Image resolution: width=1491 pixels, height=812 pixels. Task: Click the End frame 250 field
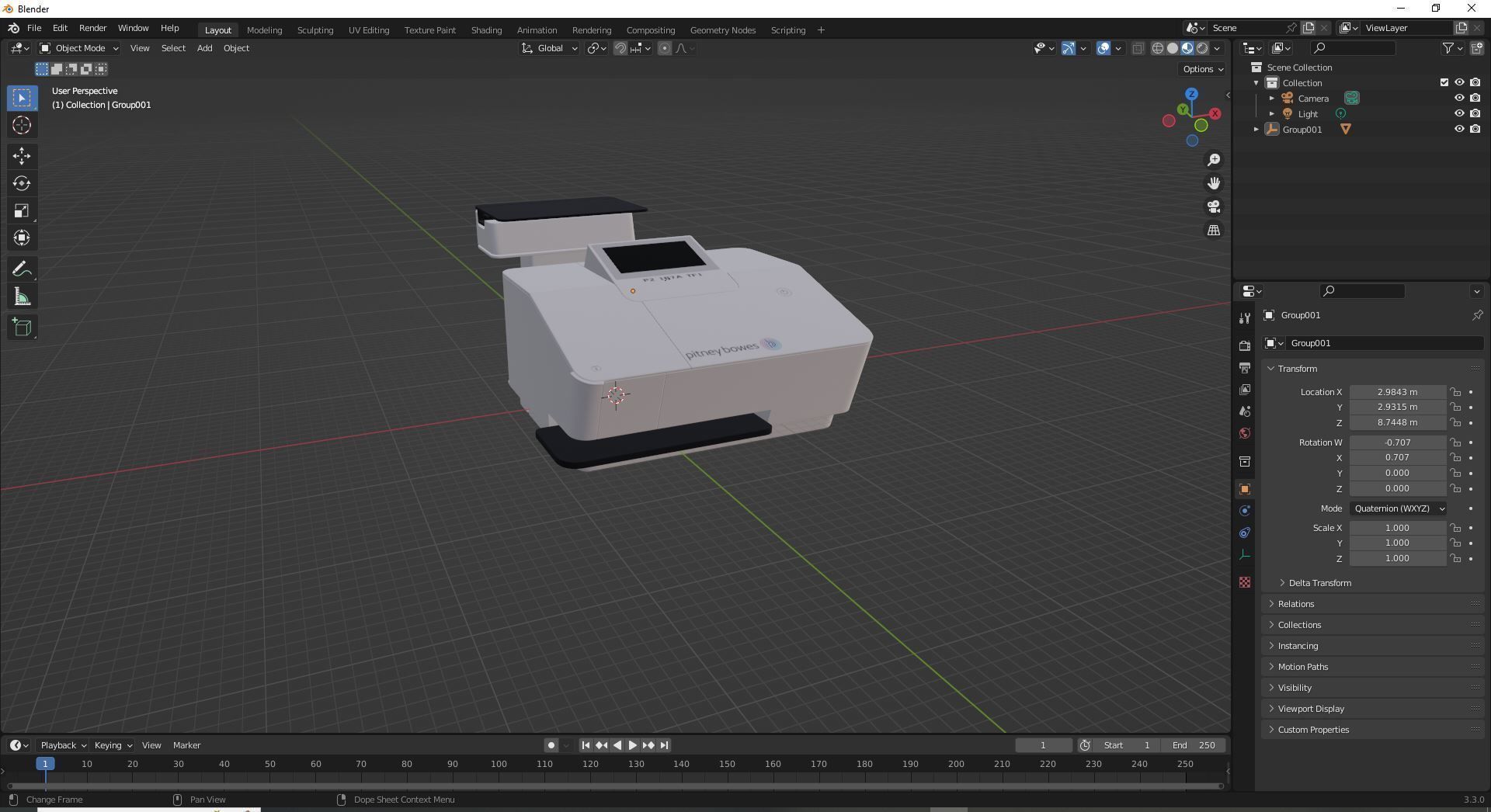[1194, 745]
